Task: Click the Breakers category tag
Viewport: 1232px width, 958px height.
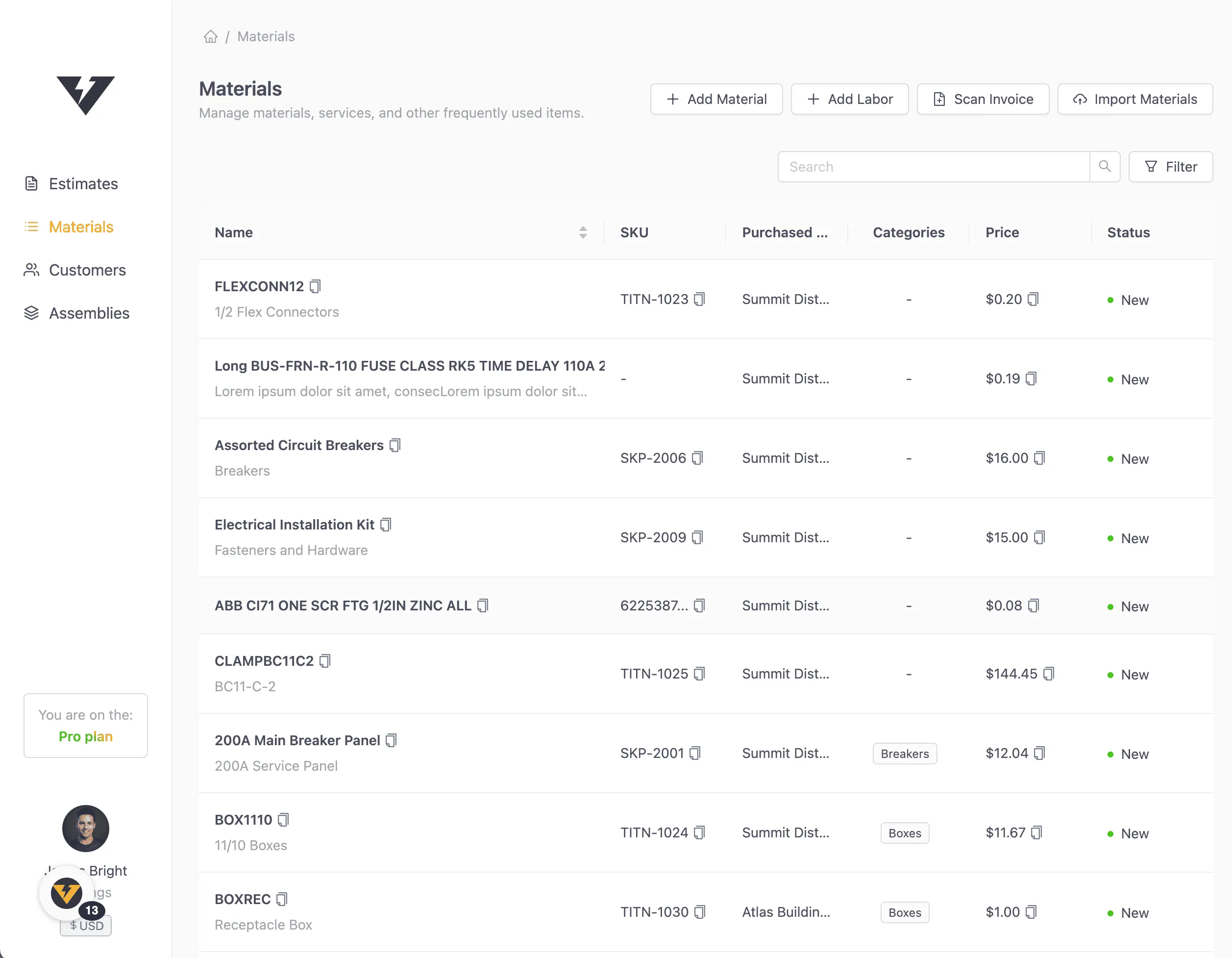Action: 904,753
